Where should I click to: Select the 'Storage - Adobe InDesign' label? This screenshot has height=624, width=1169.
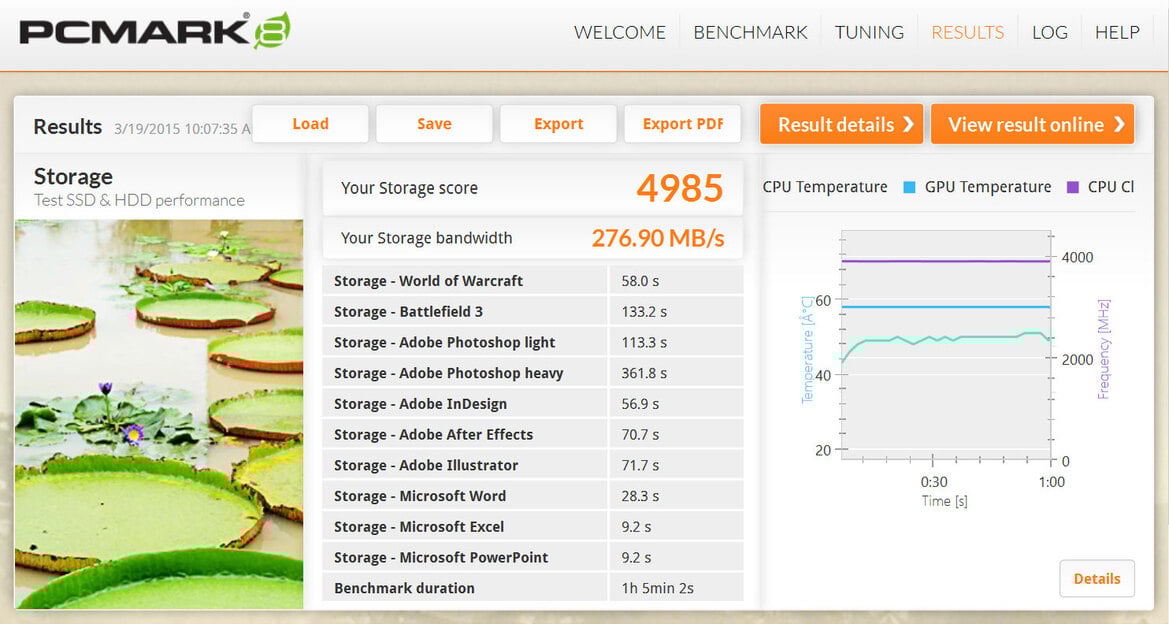click(x=420, y=404)
